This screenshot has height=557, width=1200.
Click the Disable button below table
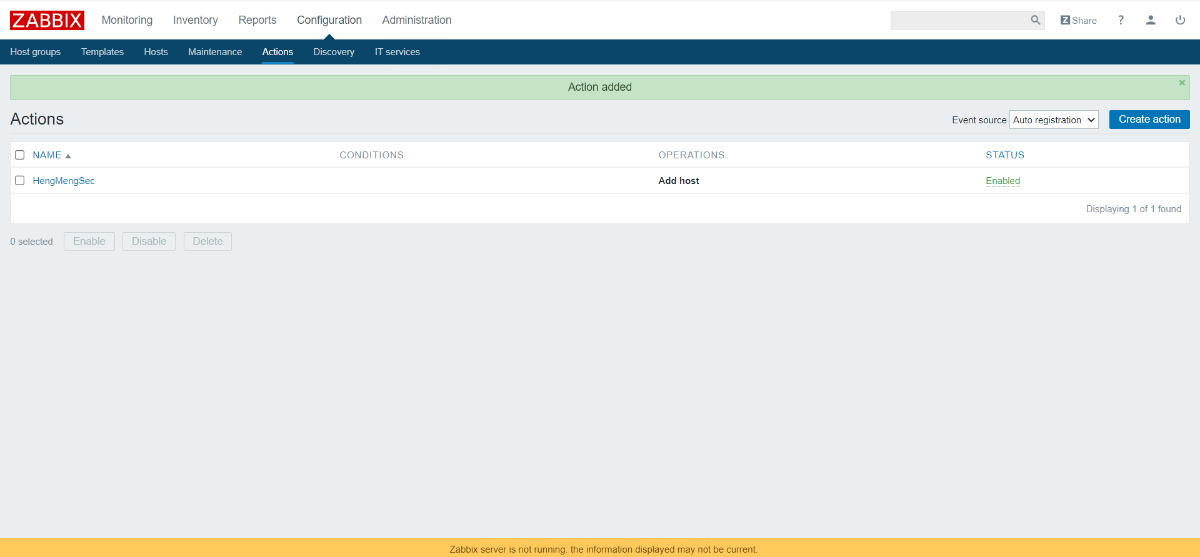click(149, 241)
